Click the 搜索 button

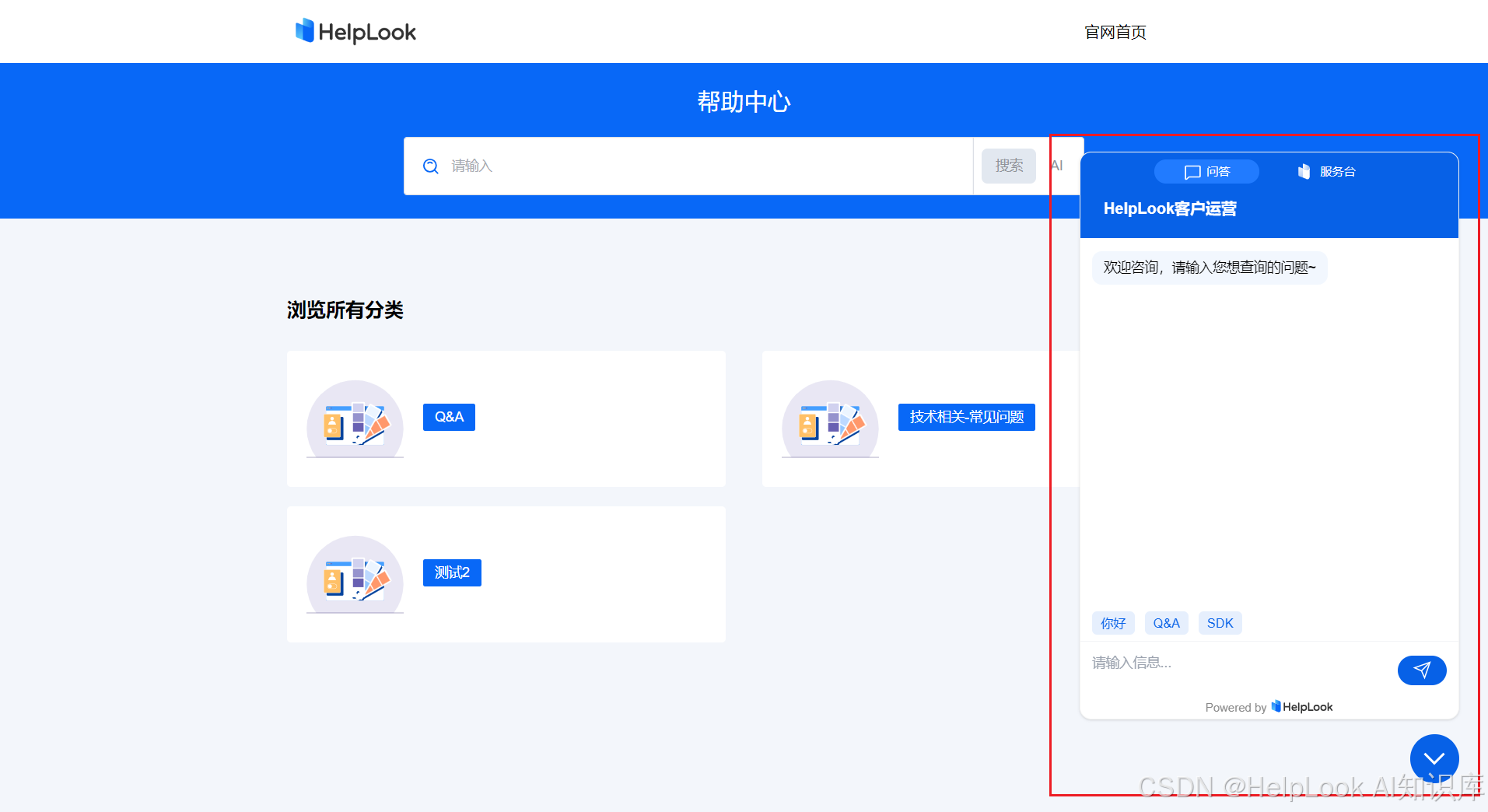click(x=1008, y=166)
